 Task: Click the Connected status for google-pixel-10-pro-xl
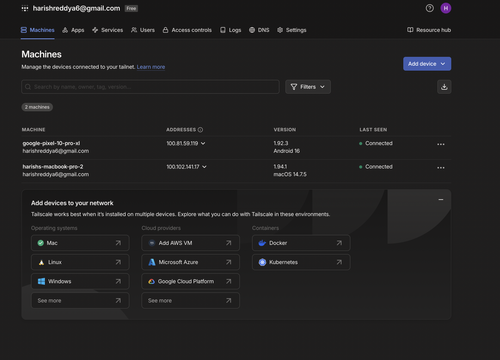tap(376, 143)
